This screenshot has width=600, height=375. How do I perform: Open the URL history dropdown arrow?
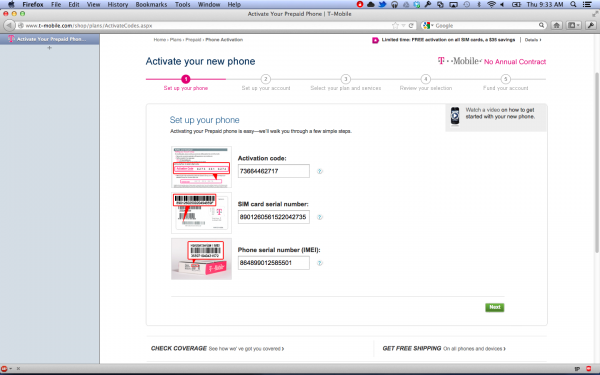click(403, 26)
